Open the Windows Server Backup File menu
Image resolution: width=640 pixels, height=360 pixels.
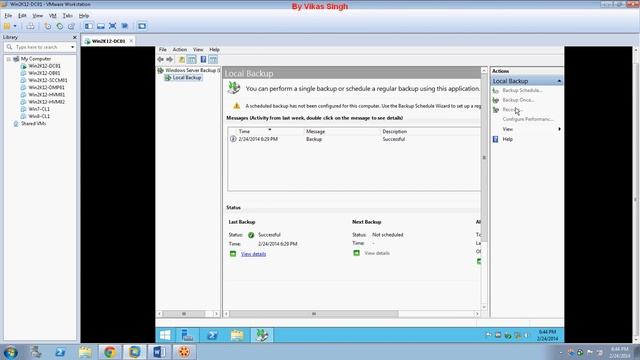(162, 50)
